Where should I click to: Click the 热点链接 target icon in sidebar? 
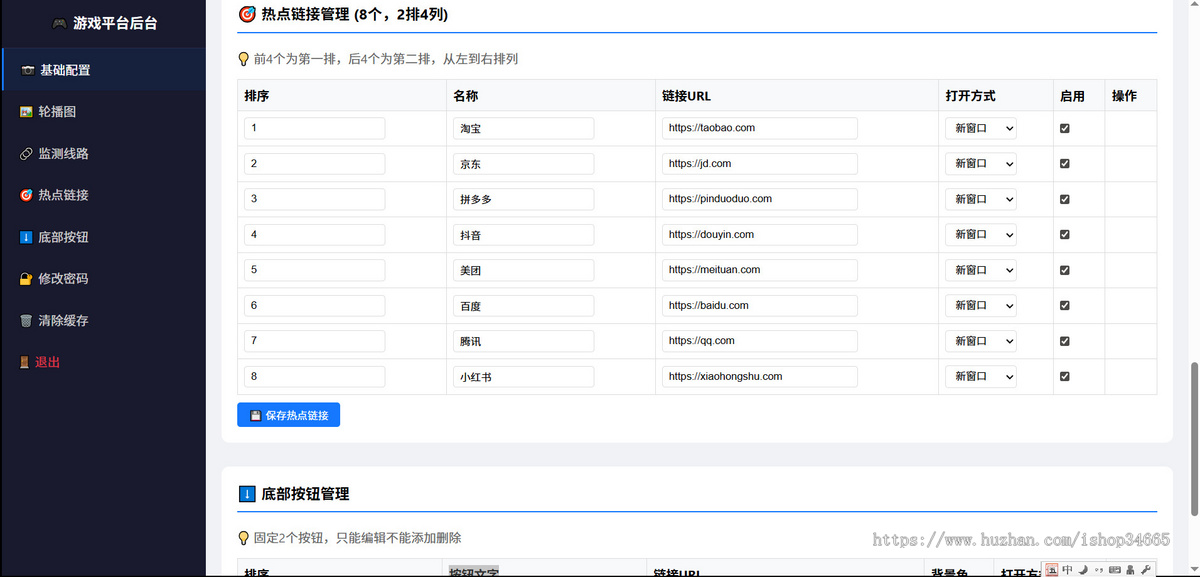[26, 195]
